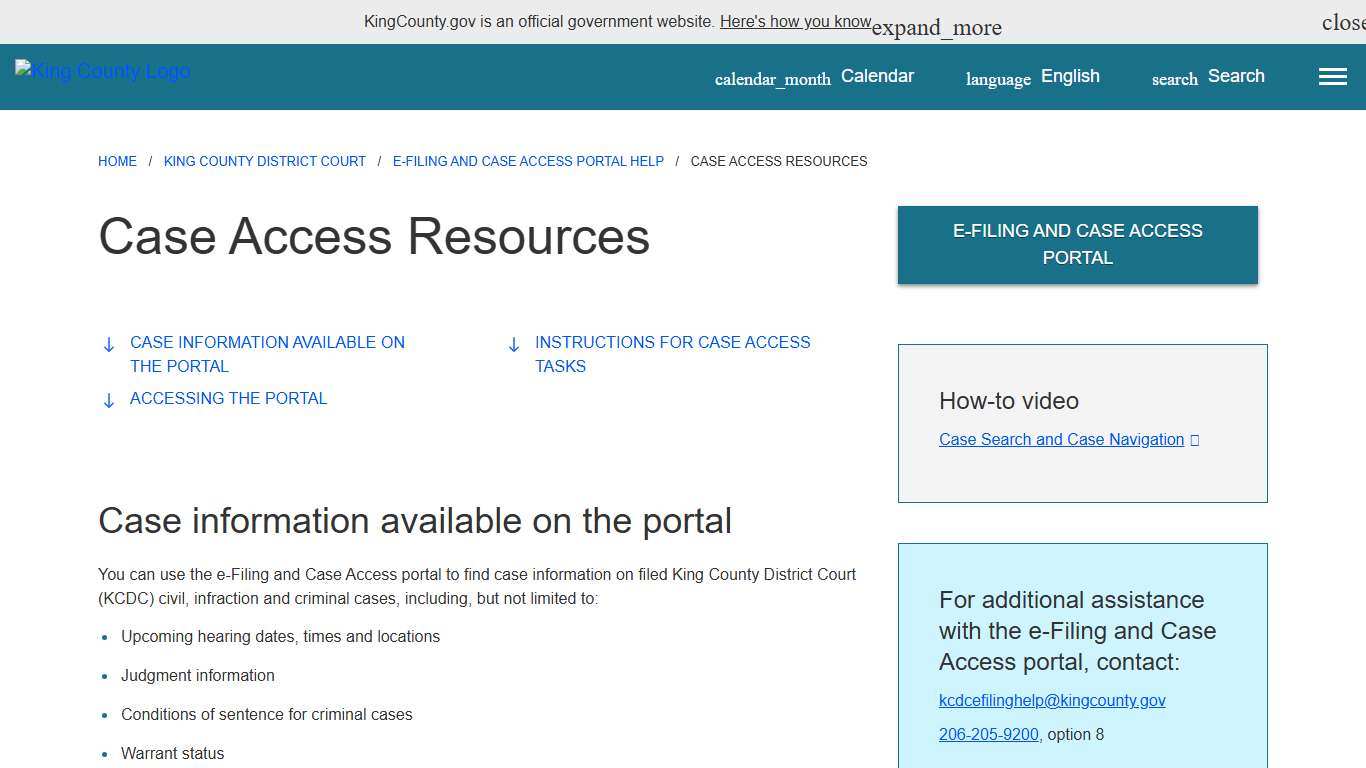Click the E-Filing And Case Access Portal button
Image resolution: width=1366 pixels, height=768 pixels.
coord(1077,244)
